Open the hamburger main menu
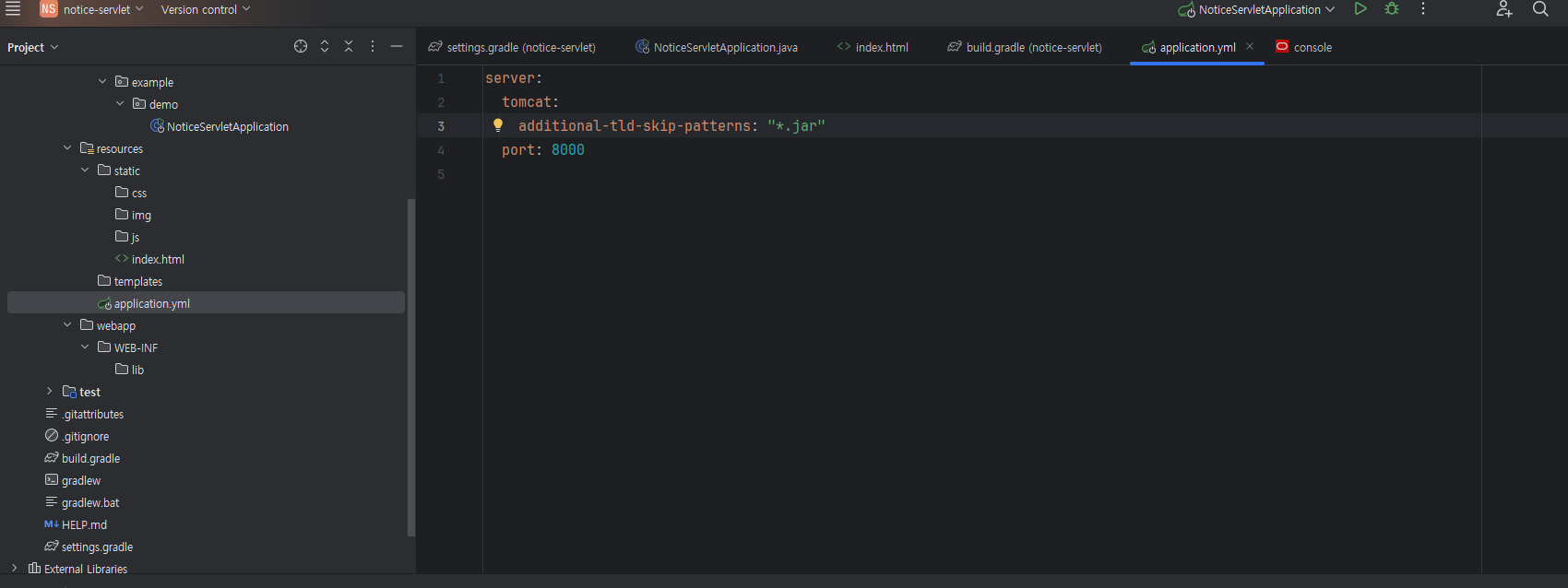The image size is (1568, 588). tap(13, 9)
